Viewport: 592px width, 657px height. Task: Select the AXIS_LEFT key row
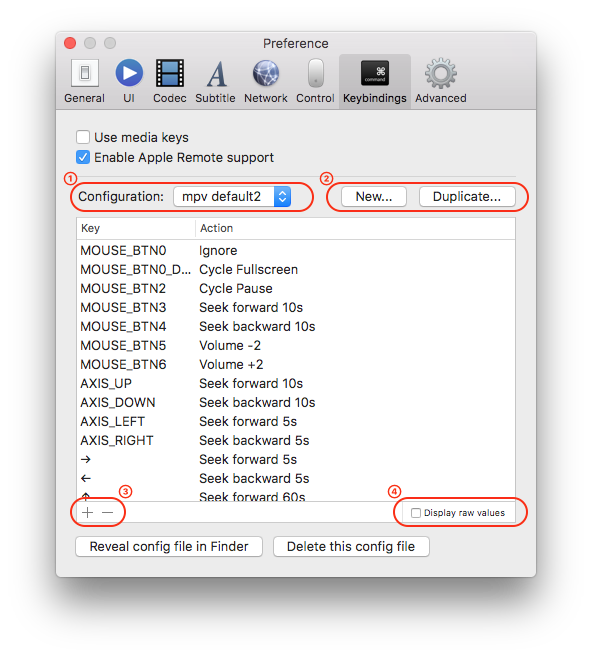(296, 422)
